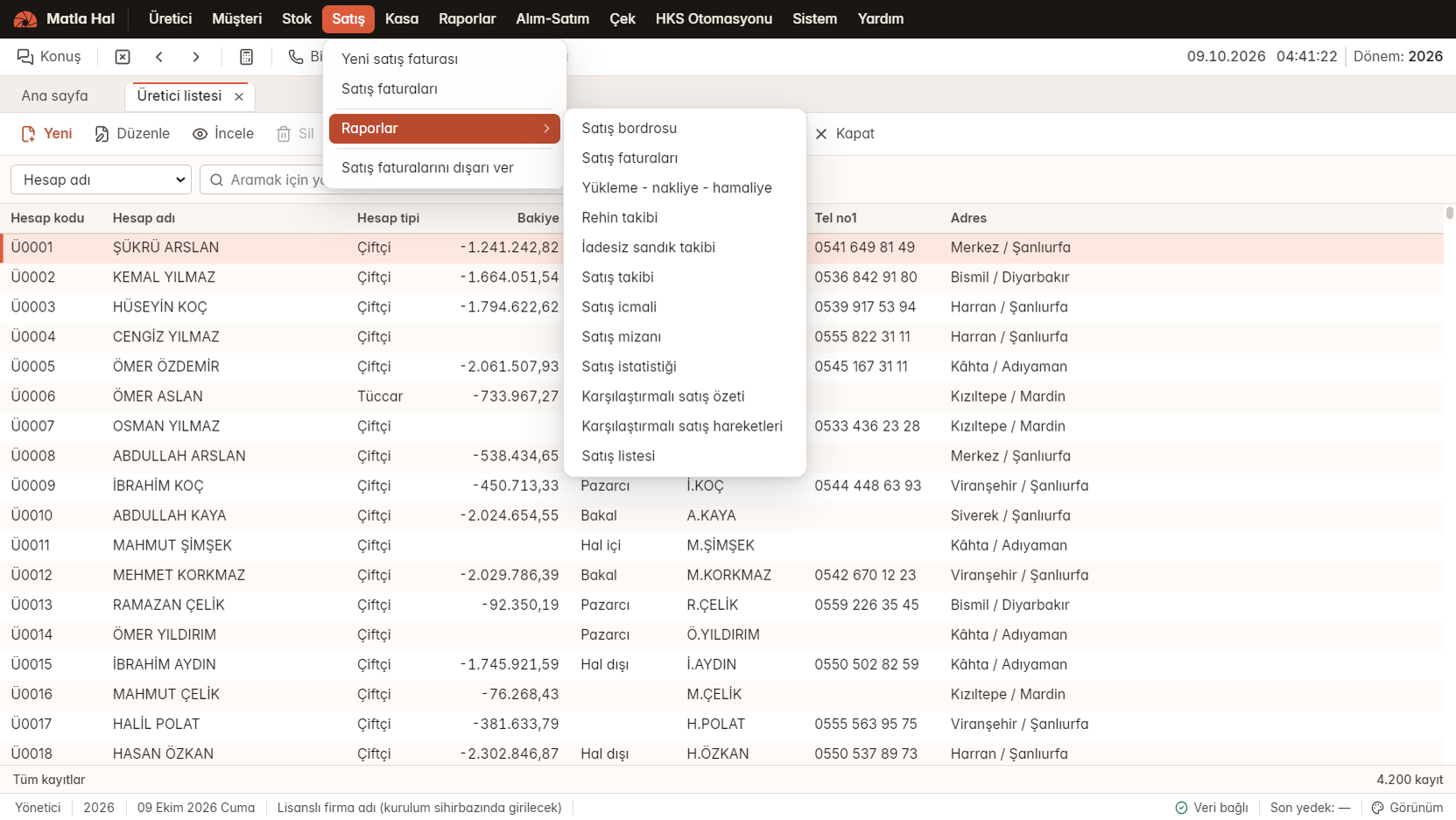Click the Konuş chat icon
The height and width of the screenshot is (820, 1456).
25,57
